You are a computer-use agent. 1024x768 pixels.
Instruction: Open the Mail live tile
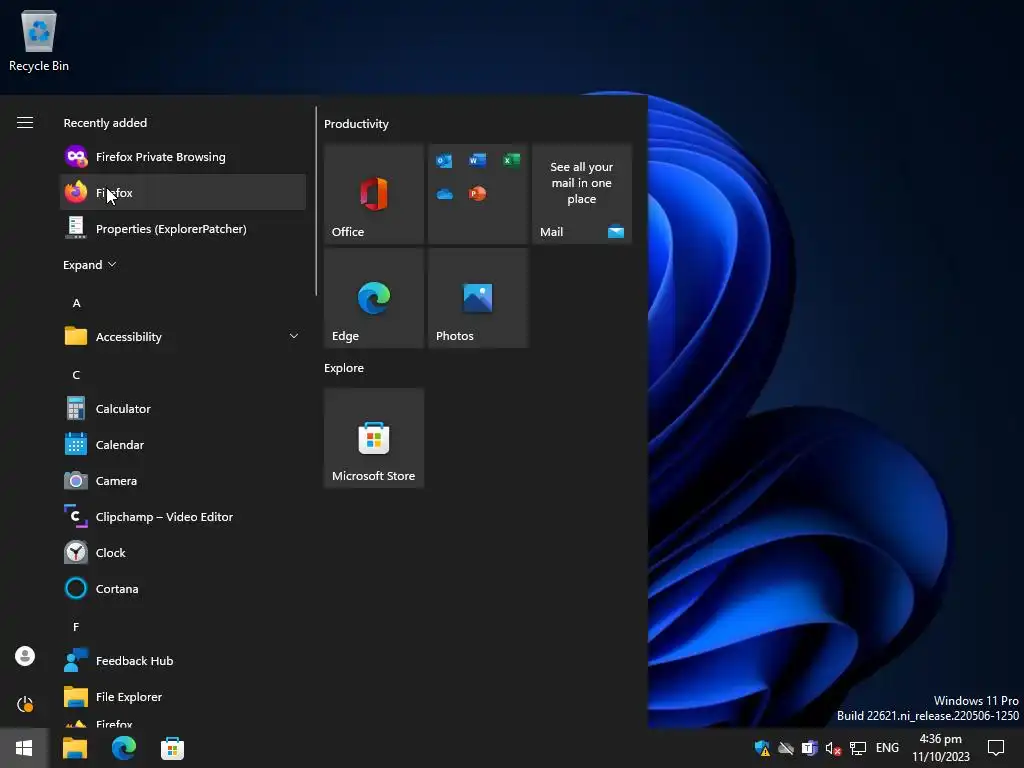[582, 194]
